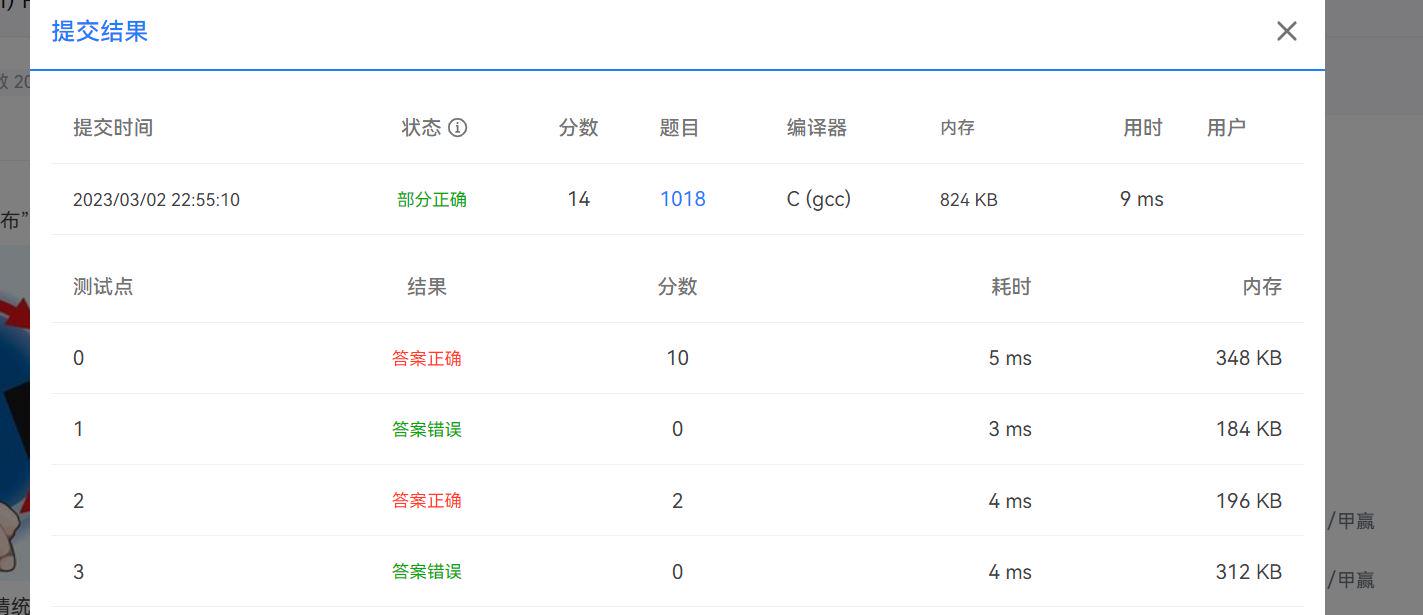Click the 耗时 column header

click(1011, 286)
